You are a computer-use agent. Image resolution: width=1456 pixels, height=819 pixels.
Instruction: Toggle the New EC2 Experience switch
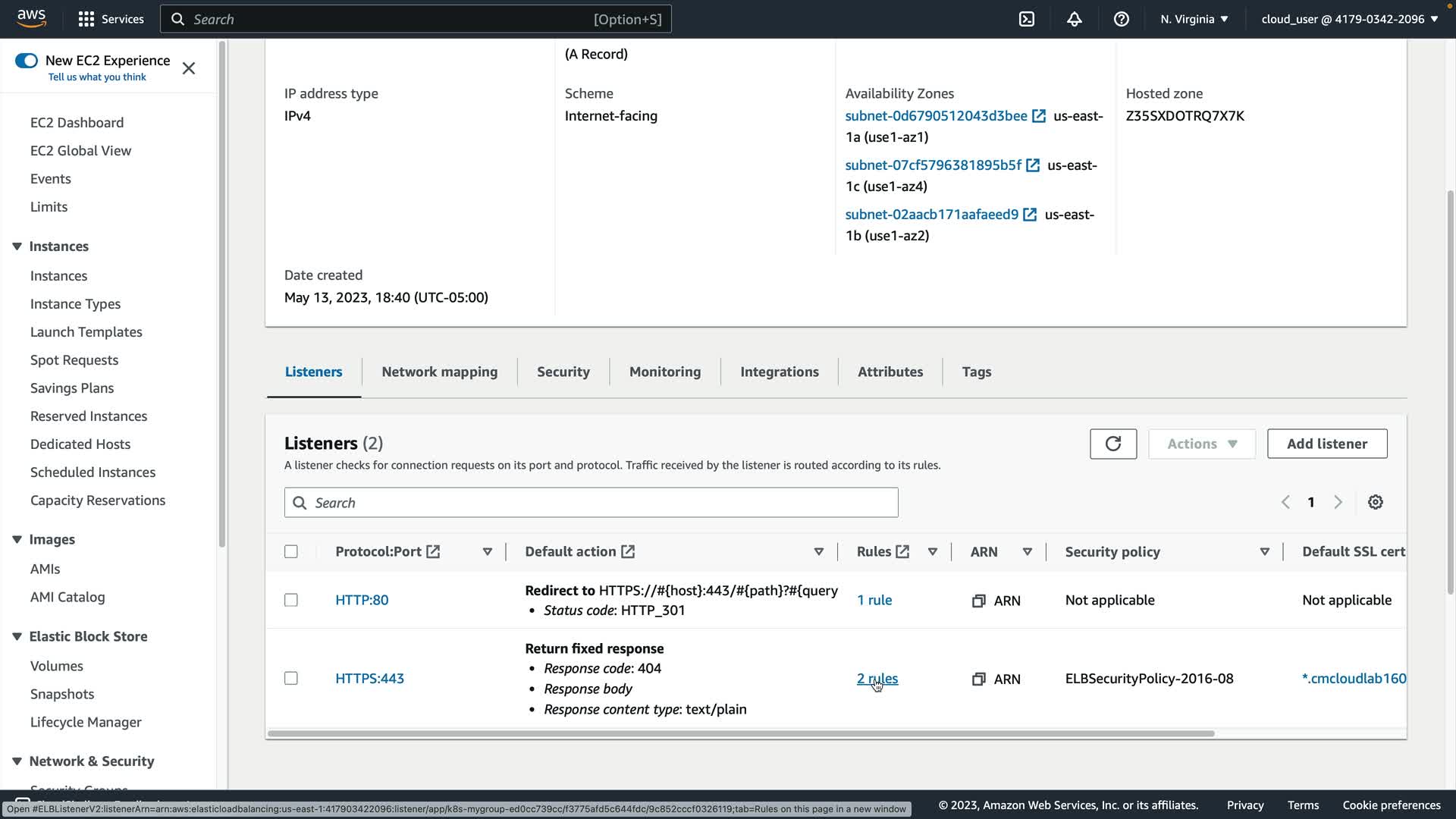point(27,61)
